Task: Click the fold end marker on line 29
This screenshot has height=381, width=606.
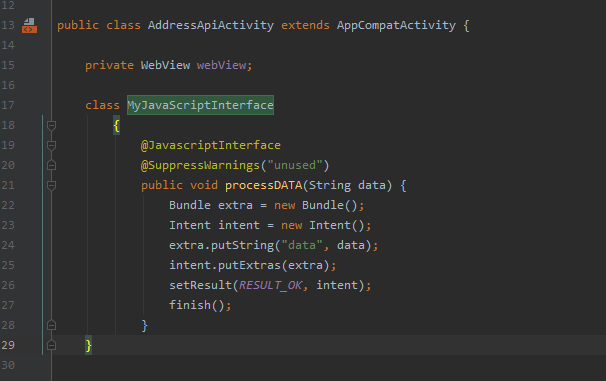Action: coord(51,345)
